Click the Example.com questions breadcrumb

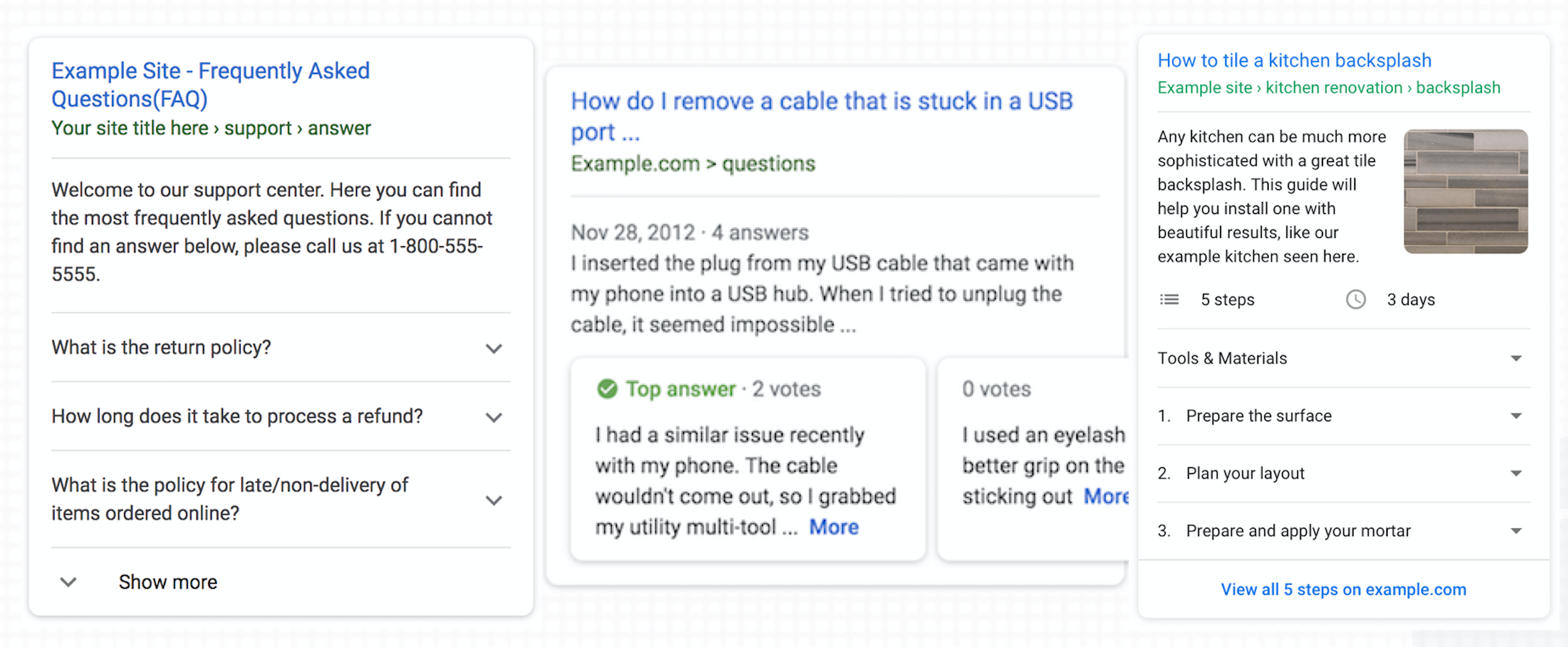(692, 164)
